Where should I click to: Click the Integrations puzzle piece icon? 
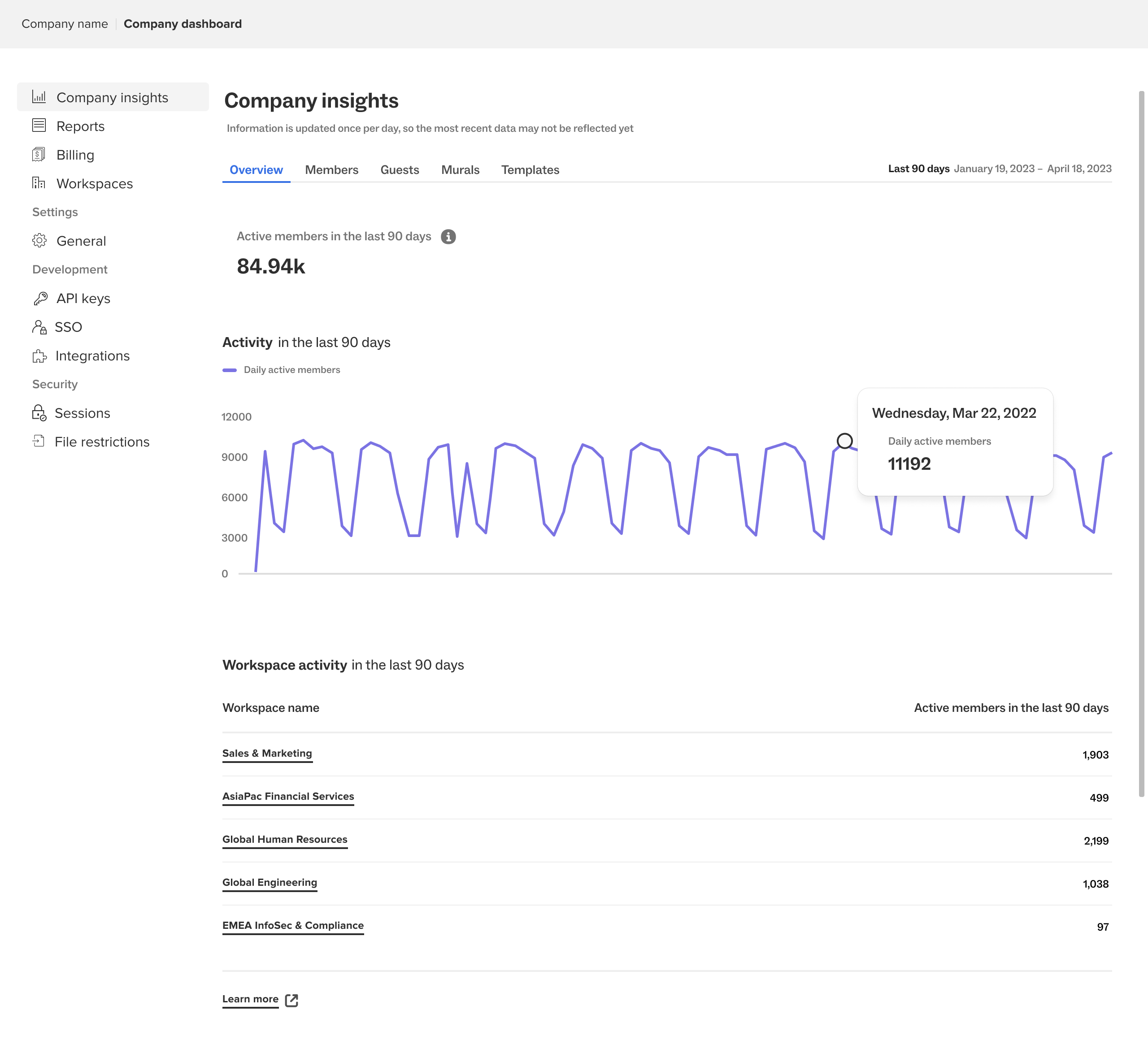pyautogui.click(x=39, y=356)
